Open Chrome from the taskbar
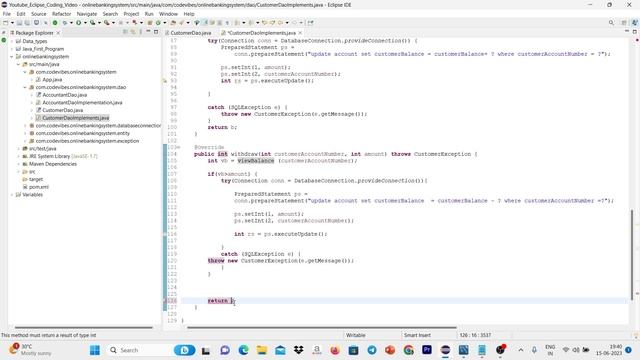The image size is (640, 360). click(x=408, y=350)
